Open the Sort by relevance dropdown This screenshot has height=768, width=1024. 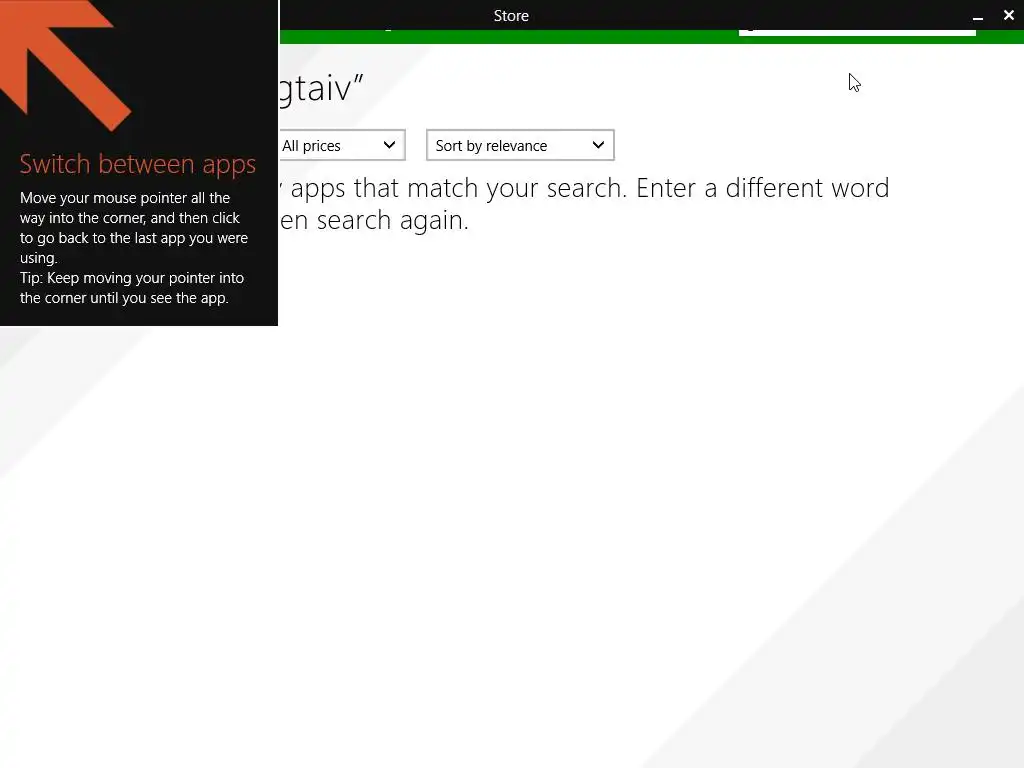click(520, 145)
